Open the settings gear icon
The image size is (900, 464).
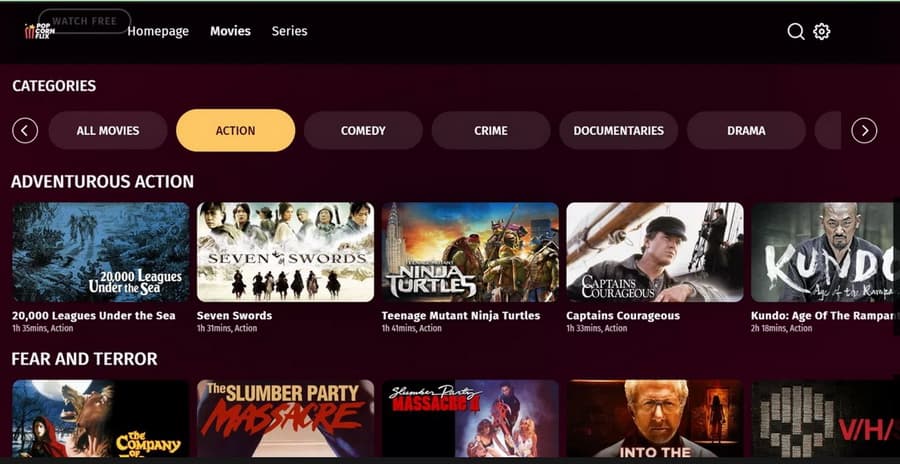[821, 31]
